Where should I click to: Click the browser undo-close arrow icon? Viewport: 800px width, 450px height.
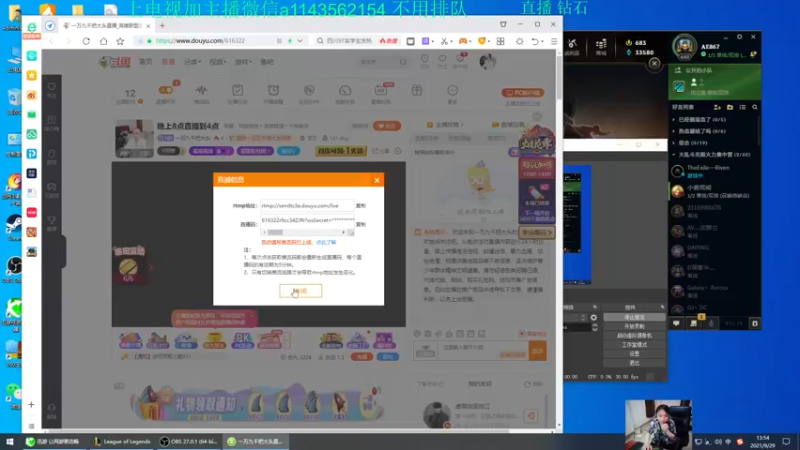coord(534,41)
